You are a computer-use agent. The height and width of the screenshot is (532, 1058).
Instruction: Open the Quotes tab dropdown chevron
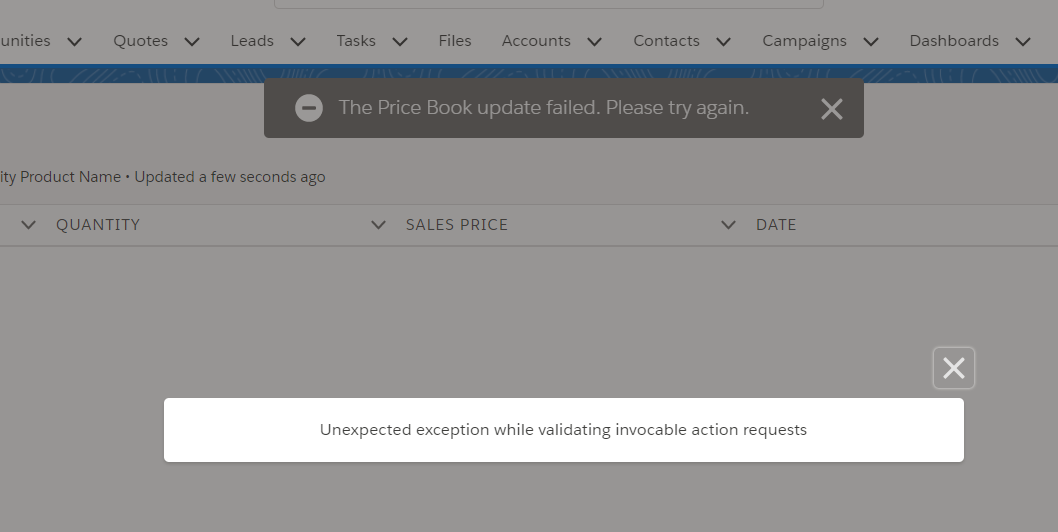(x=192, y=42)
